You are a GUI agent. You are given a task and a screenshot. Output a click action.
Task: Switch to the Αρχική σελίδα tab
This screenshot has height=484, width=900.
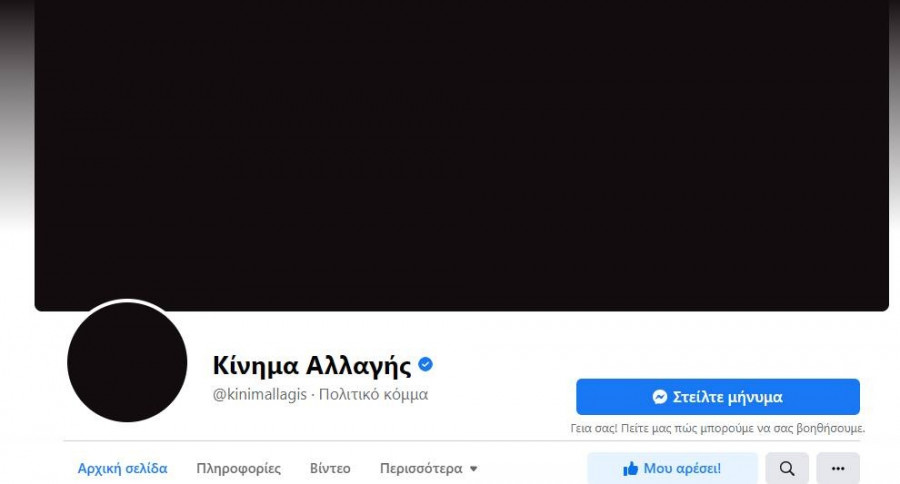pyautogui.click(x=122, y=468)
